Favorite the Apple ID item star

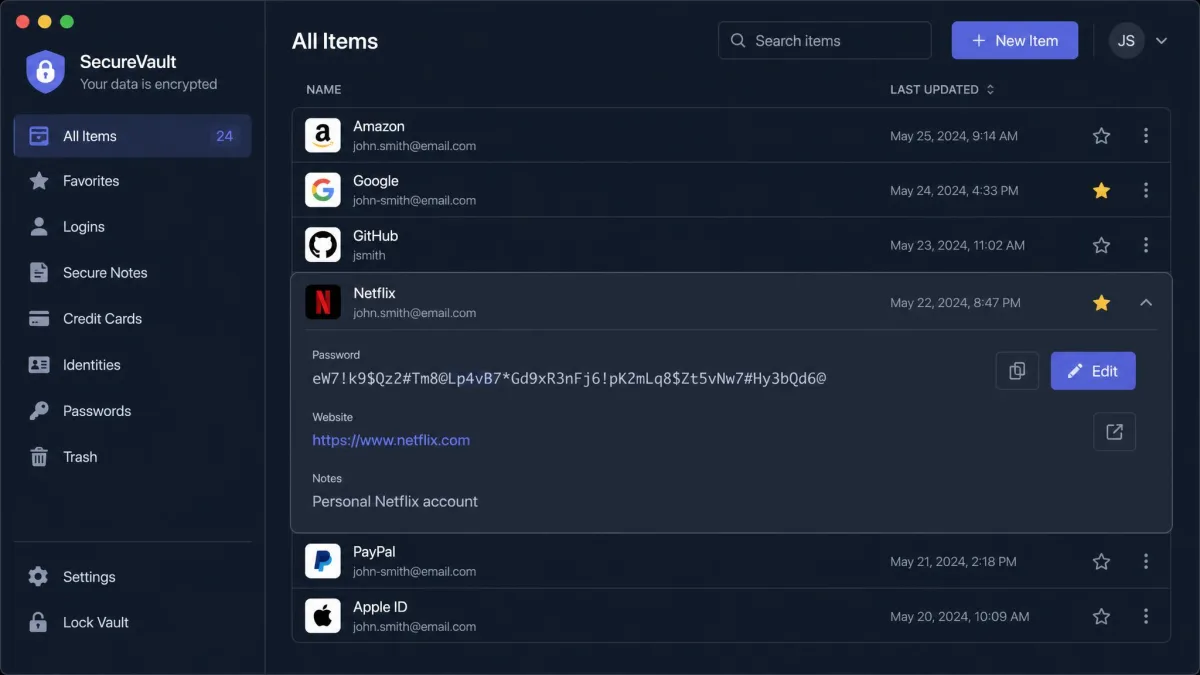coord(1101,617)
